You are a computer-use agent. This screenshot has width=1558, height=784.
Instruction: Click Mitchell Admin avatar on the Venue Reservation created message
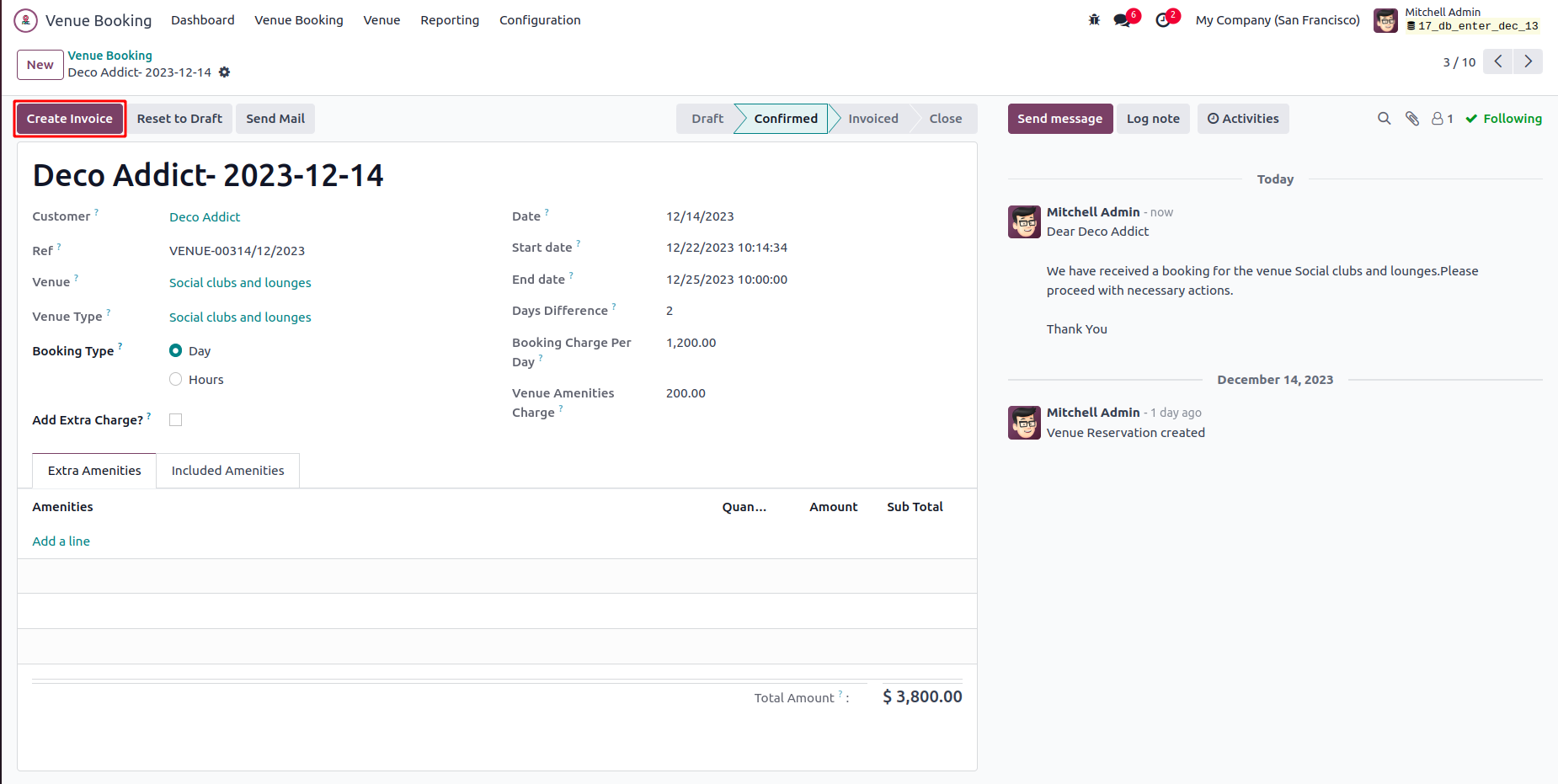coord(1024,423)
